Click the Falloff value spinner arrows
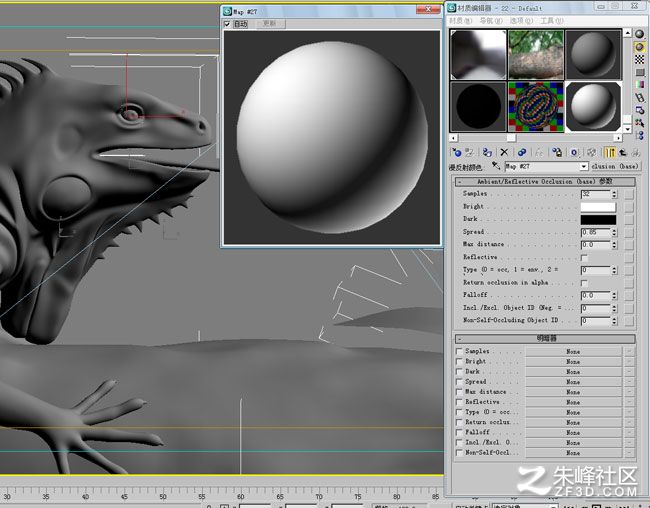The image size is (650, 508). (614, 296)
